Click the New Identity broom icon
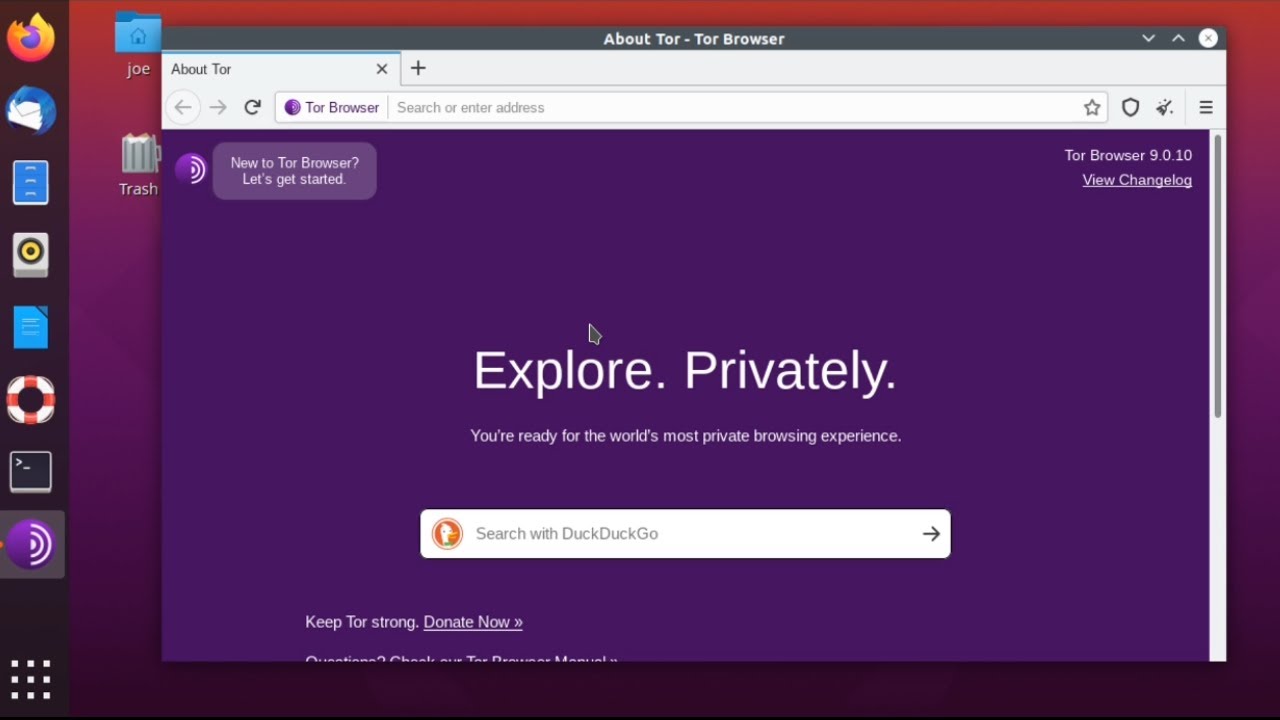Image resolution: width=1280 pixels, height=720 pixels. click(x=1165, y=107)
